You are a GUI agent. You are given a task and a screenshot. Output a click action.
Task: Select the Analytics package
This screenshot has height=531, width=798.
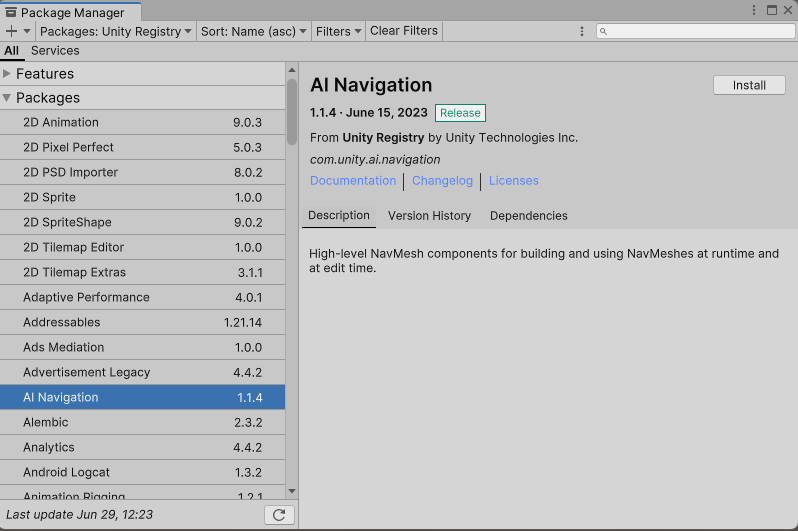coord(142,447)
